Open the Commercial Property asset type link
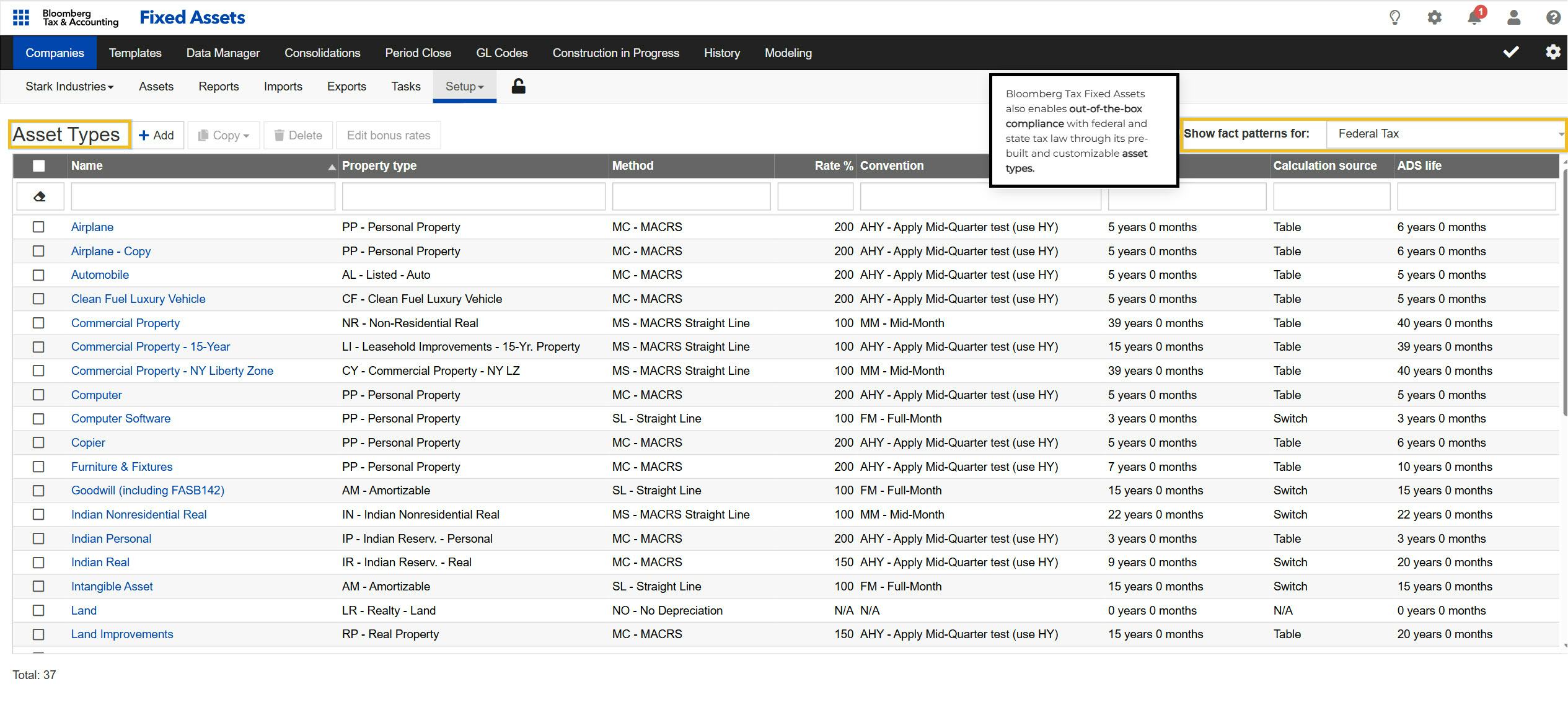 coord(125,323)
